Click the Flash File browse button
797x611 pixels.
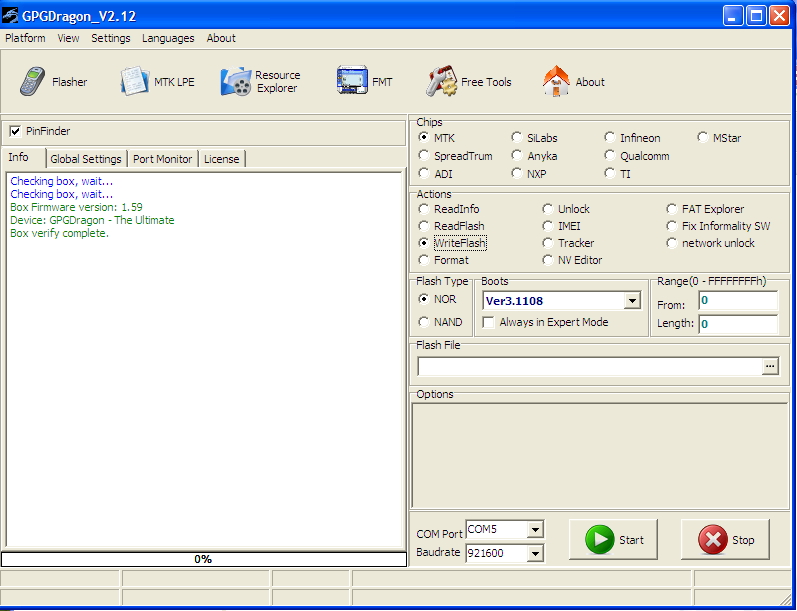(x=770, y=366)
